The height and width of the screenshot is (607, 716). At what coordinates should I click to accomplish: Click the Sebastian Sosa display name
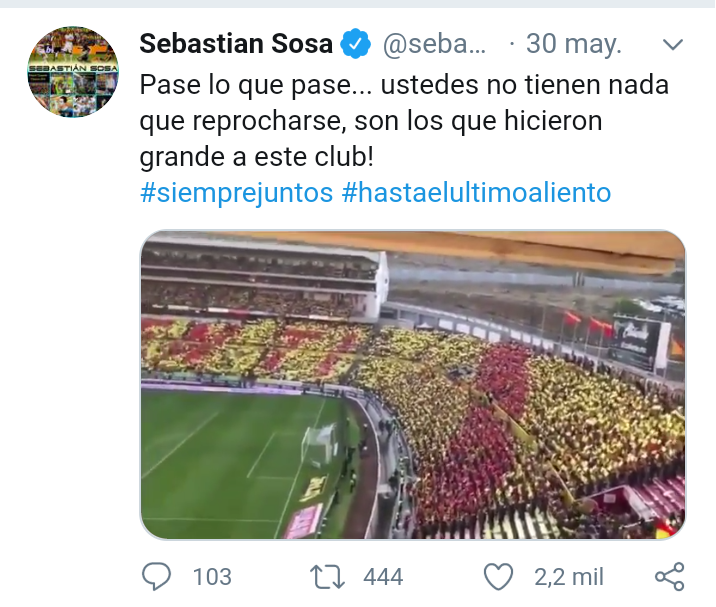(237, 44)
